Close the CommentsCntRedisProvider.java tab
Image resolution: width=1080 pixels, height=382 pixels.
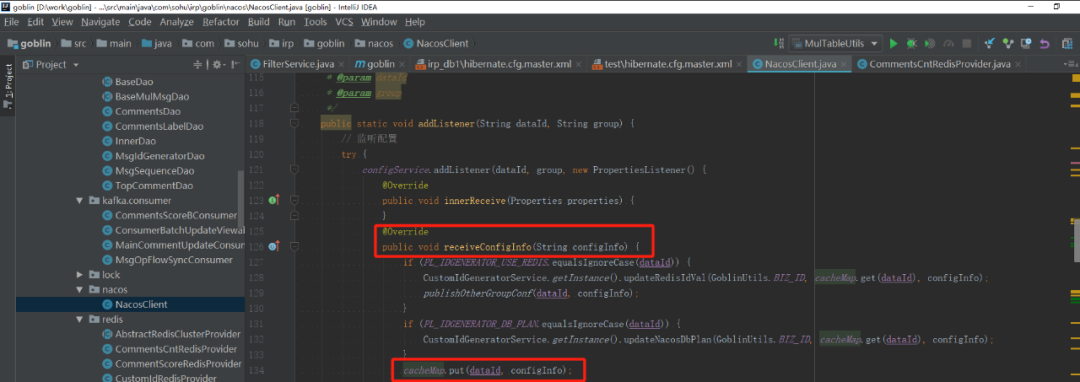pyautogui.click(x=1018, y=65)
